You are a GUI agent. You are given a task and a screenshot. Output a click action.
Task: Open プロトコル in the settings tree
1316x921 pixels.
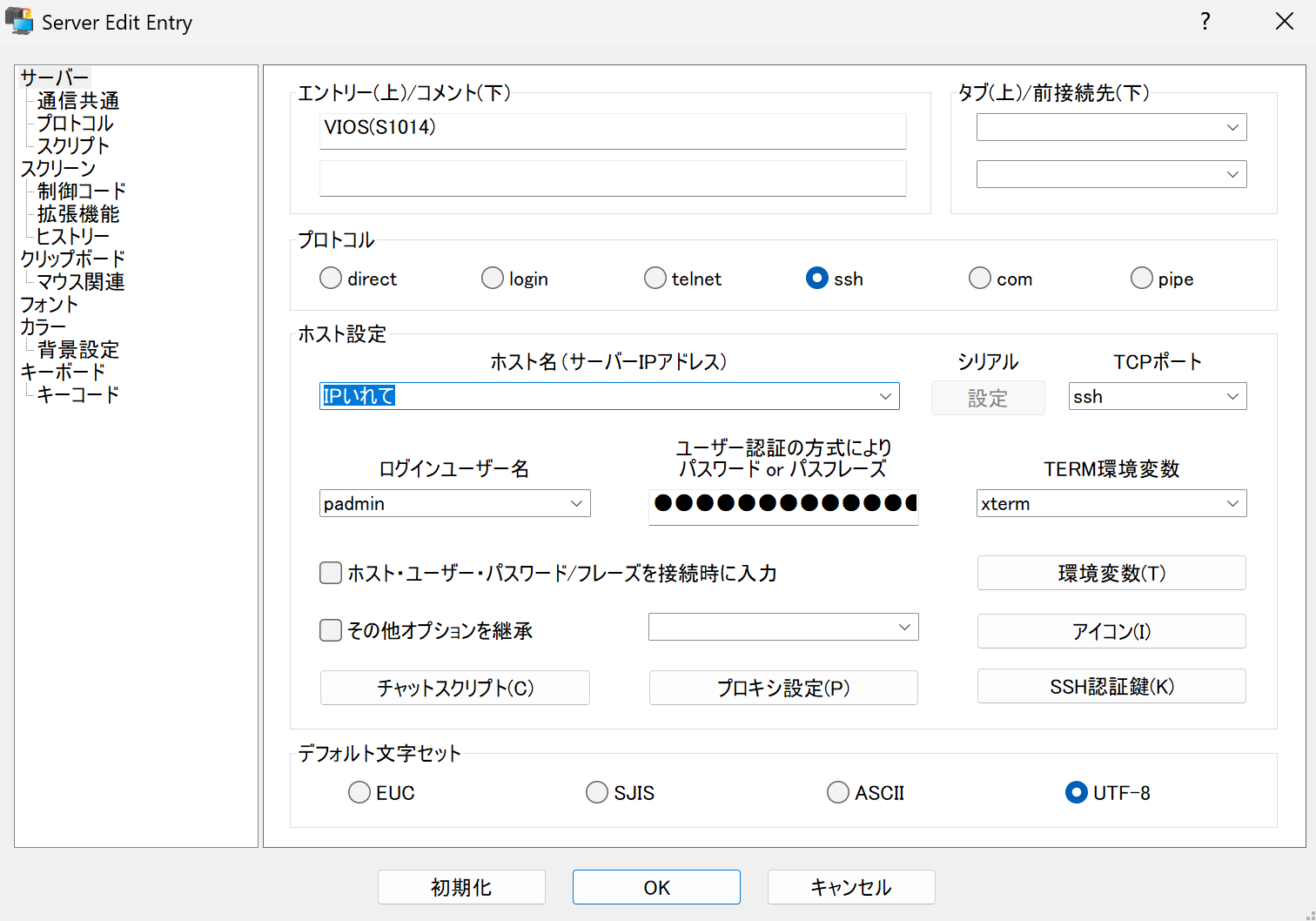tap(75, 123)
